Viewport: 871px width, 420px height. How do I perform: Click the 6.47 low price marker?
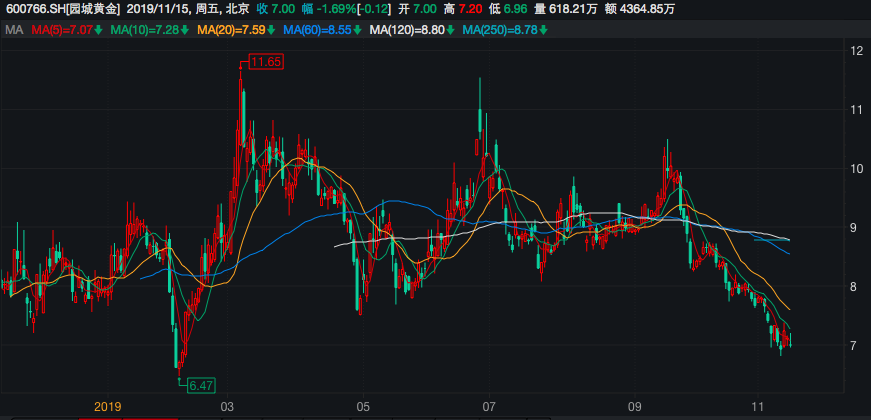coord(201,385)
